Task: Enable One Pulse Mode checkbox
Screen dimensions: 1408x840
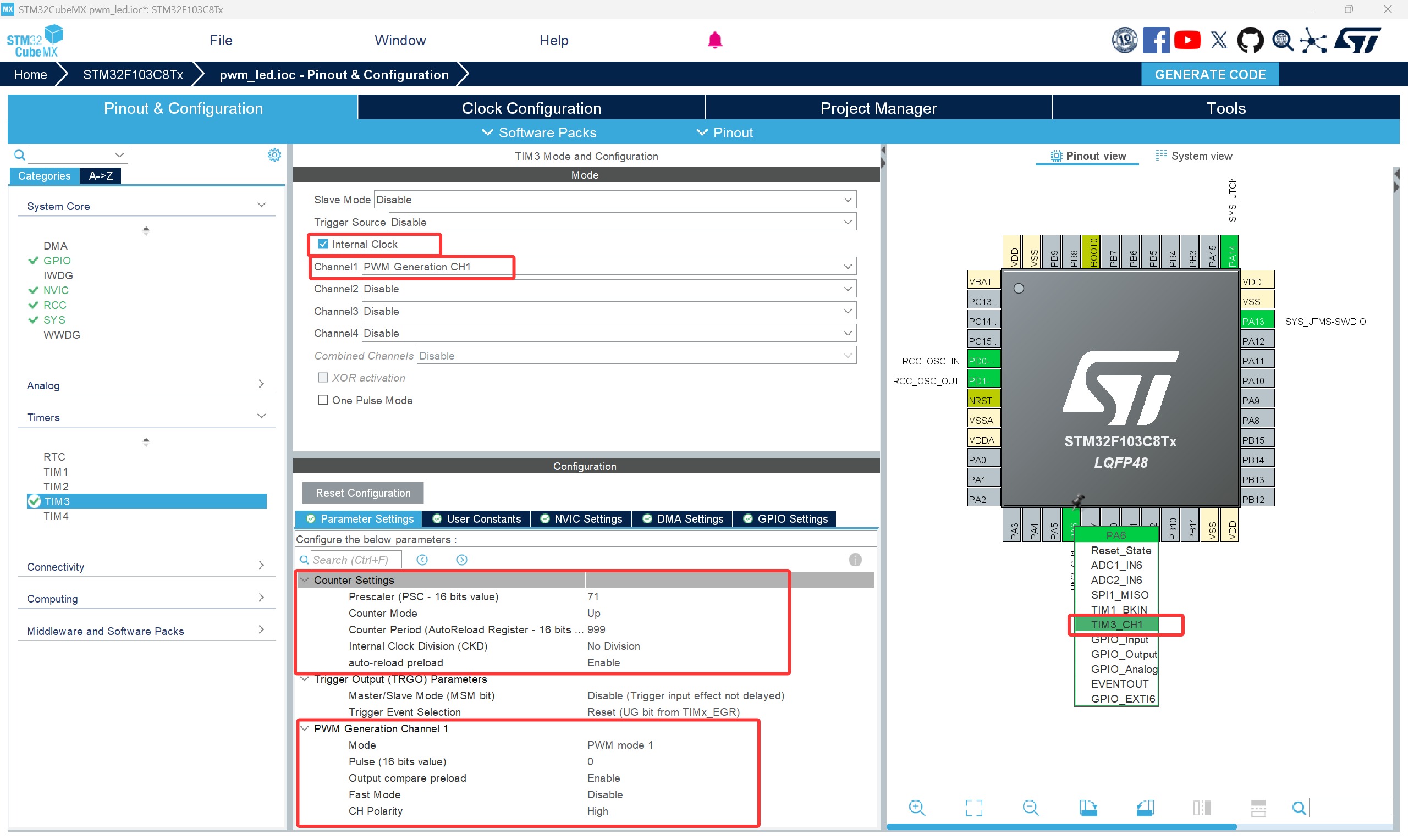Action: [x=323, y=400]
